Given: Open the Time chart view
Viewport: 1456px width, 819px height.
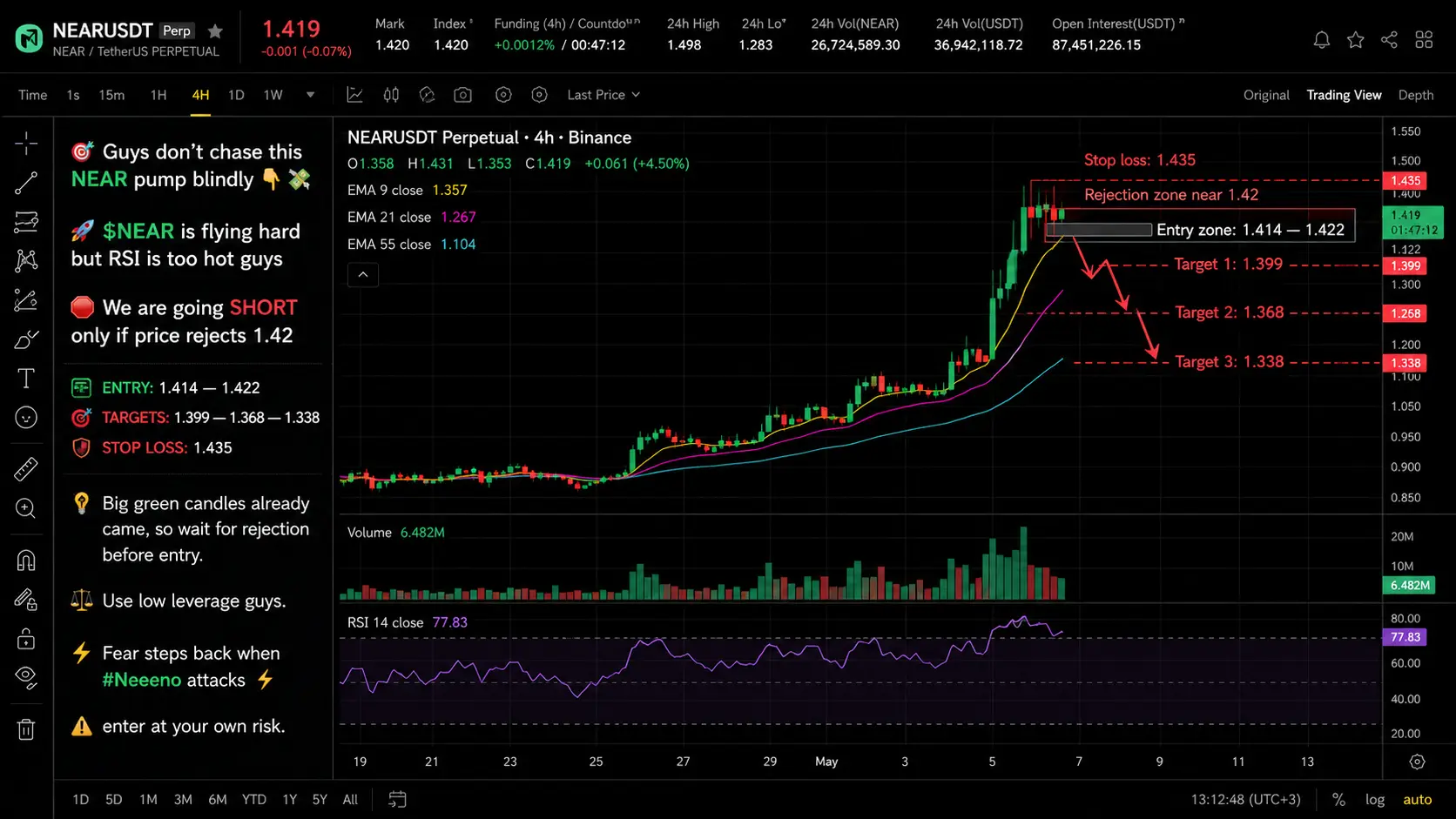Looking at the screenshot, I should (x=33, y=95).
